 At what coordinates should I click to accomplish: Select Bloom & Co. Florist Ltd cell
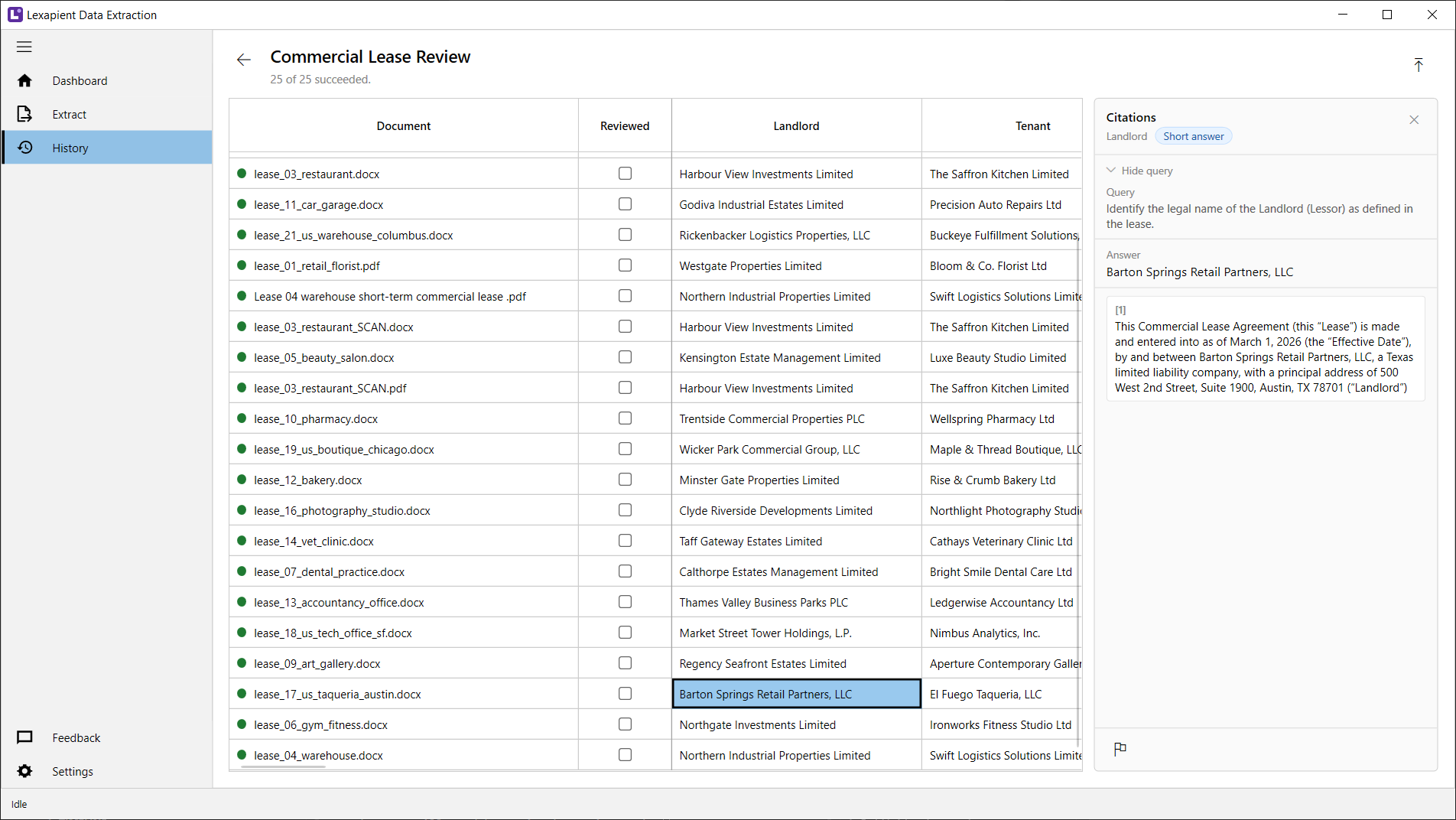tap(1002, 265)
